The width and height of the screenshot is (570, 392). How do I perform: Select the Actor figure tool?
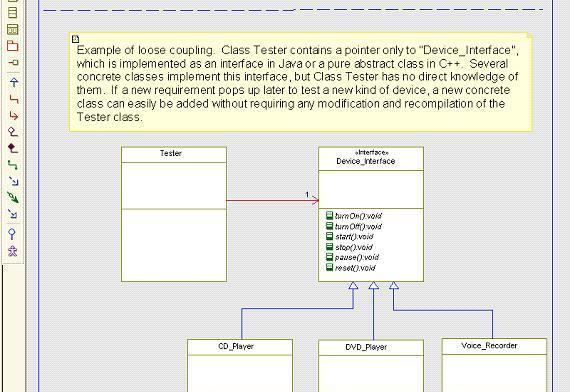(x=13, y=251)
